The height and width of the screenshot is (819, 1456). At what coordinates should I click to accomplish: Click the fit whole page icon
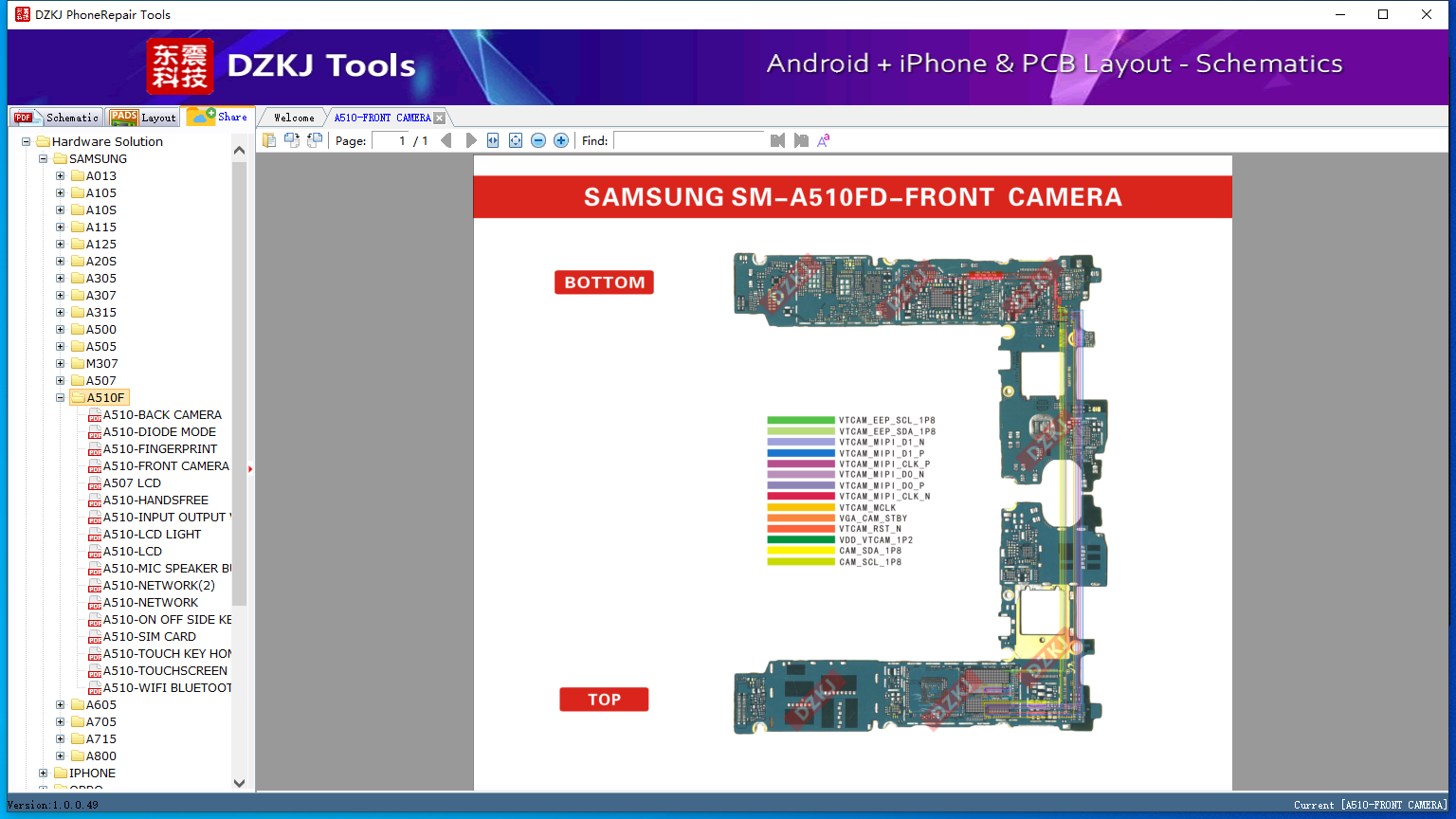(x=516, y=140)
